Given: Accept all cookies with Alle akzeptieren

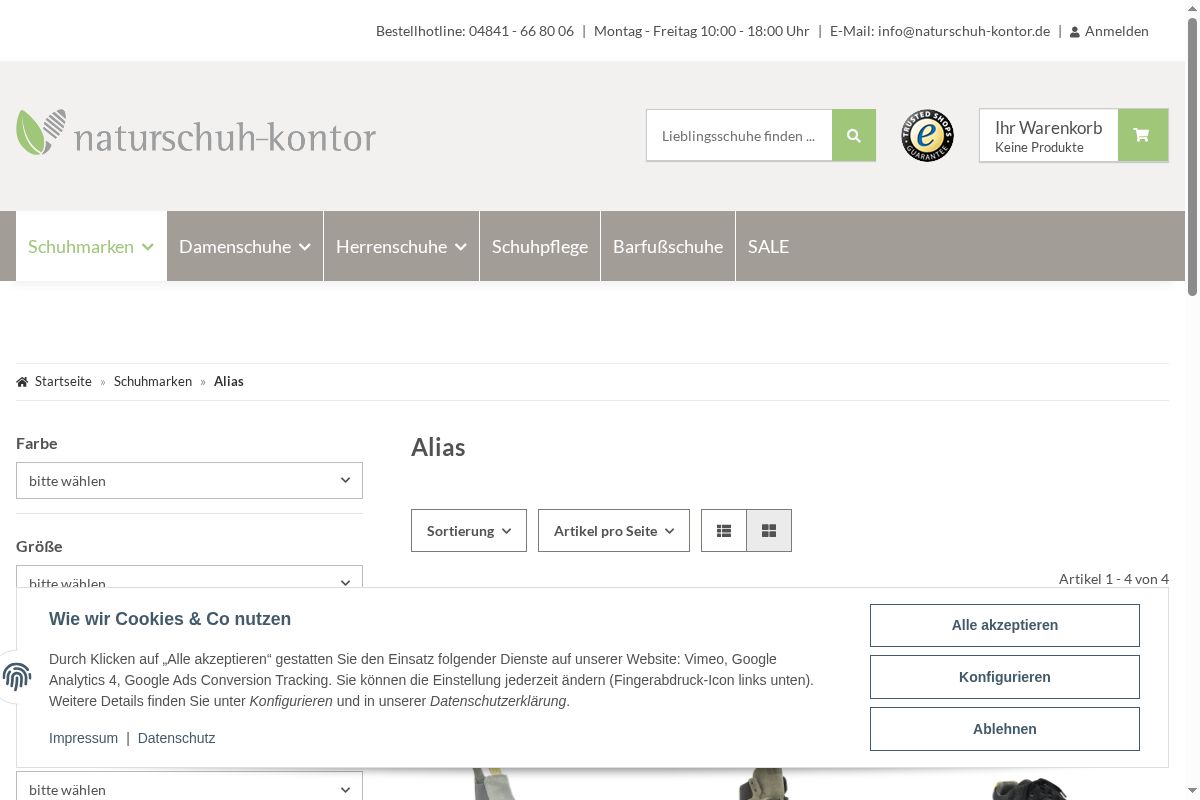Looking at the screenshot, I should tap(1004, 625).
